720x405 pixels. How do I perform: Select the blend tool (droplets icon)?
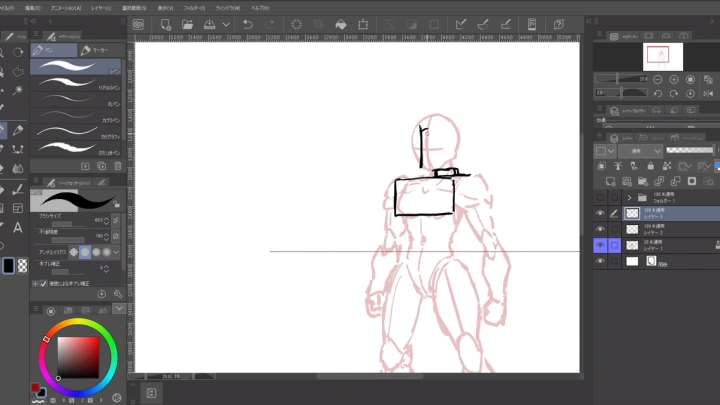(18, 169)
